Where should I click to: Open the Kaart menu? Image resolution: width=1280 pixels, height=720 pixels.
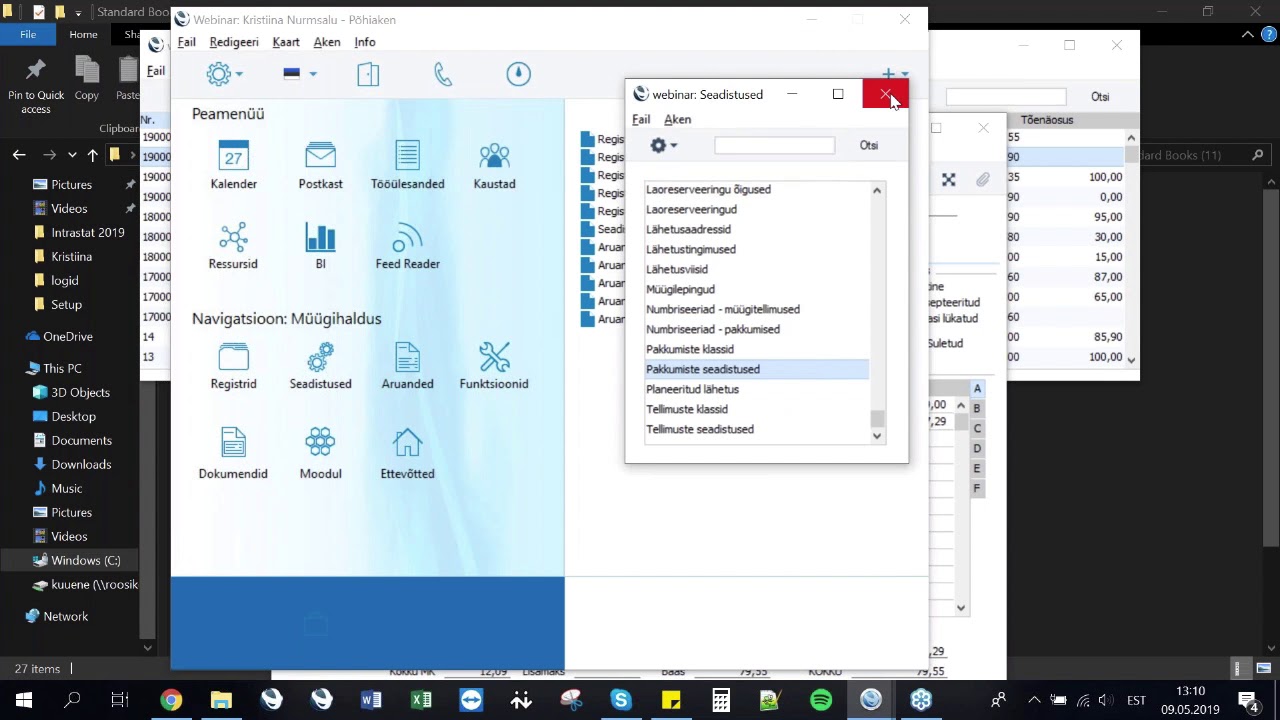286,42
